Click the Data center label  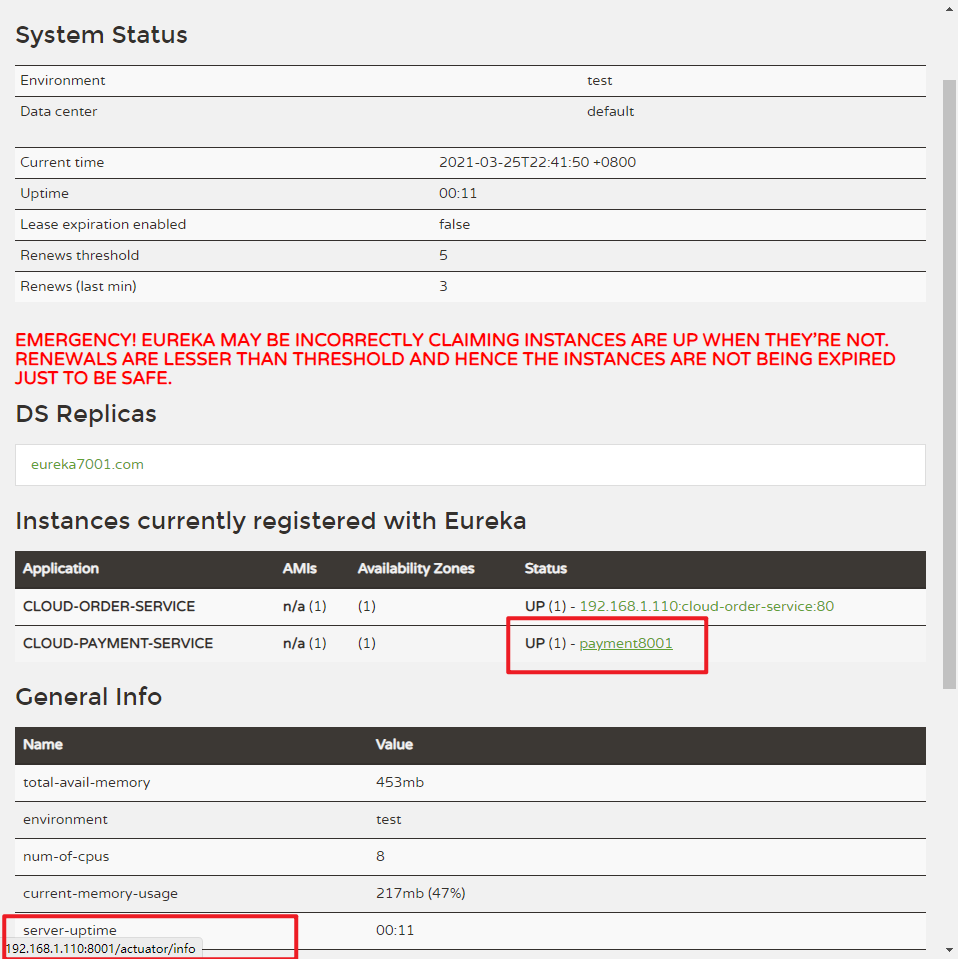(59, 111)
